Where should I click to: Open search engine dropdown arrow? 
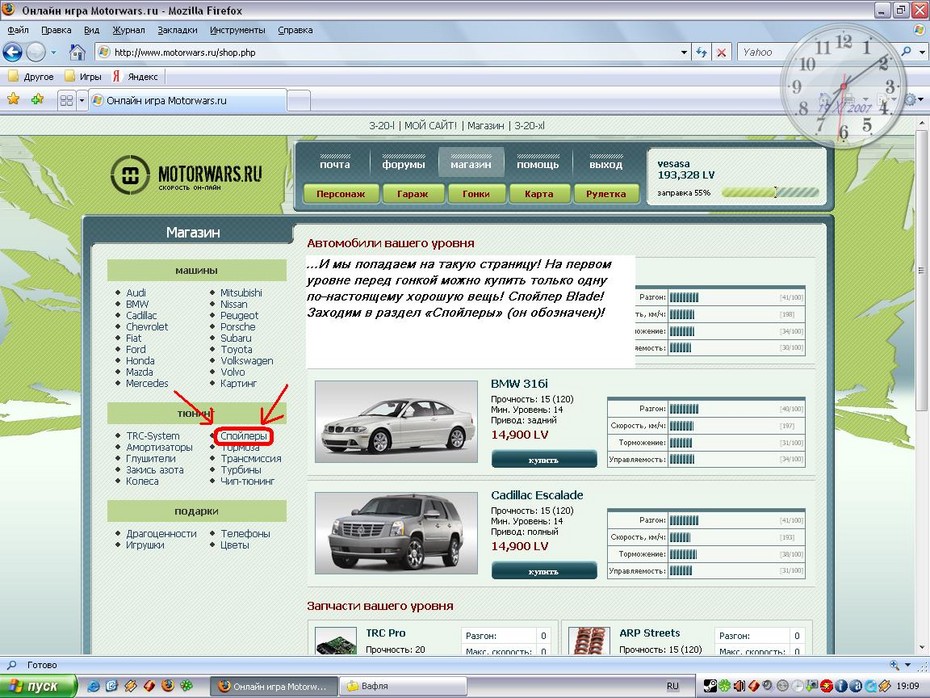(x=922, y=52)
